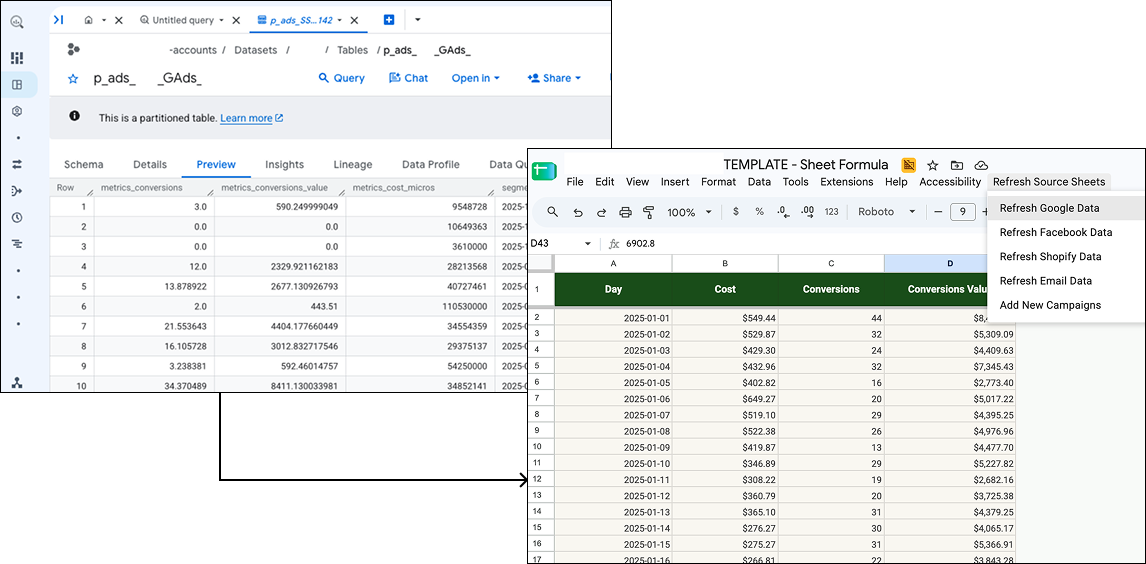Click the Chat button in BigQuery
This screenshot has width=1146, height=564.
pos(409,78)
